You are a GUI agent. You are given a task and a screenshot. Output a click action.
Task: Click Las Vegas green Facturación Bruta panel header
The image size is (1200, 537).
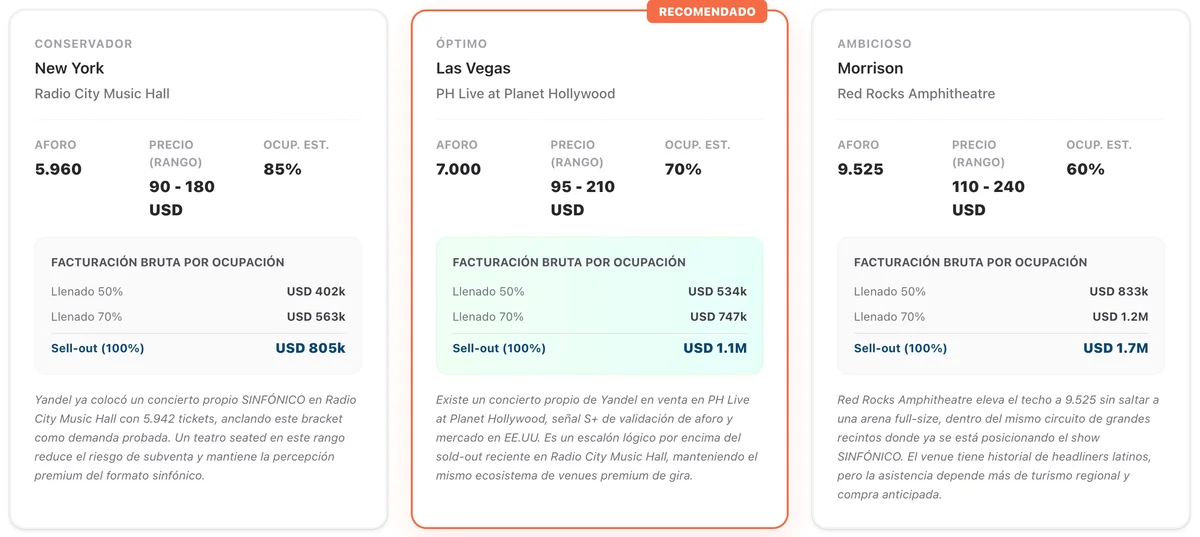(569, 262)
